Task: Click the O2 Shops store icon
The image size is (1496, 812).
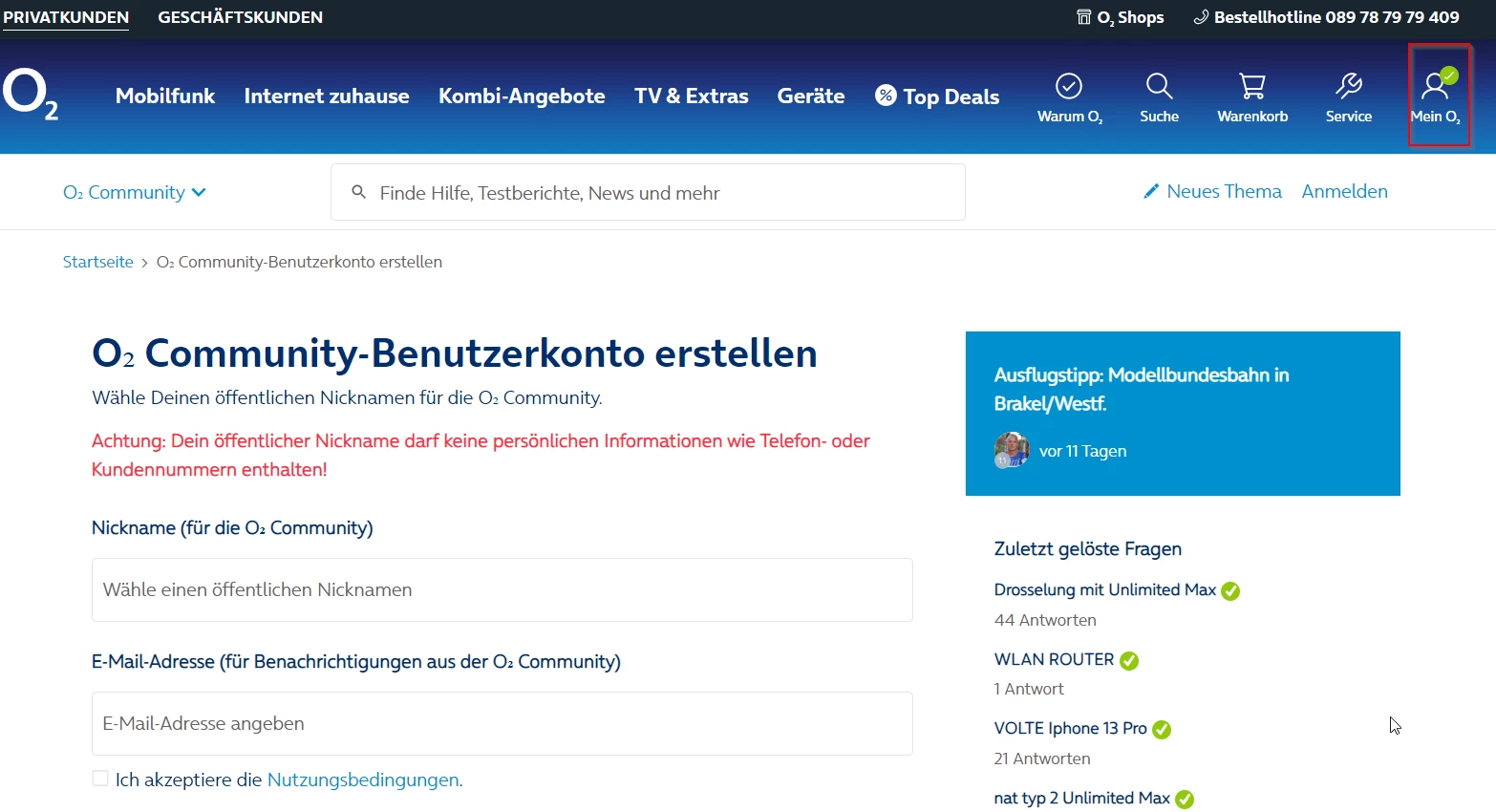Action: point(1084,17)
